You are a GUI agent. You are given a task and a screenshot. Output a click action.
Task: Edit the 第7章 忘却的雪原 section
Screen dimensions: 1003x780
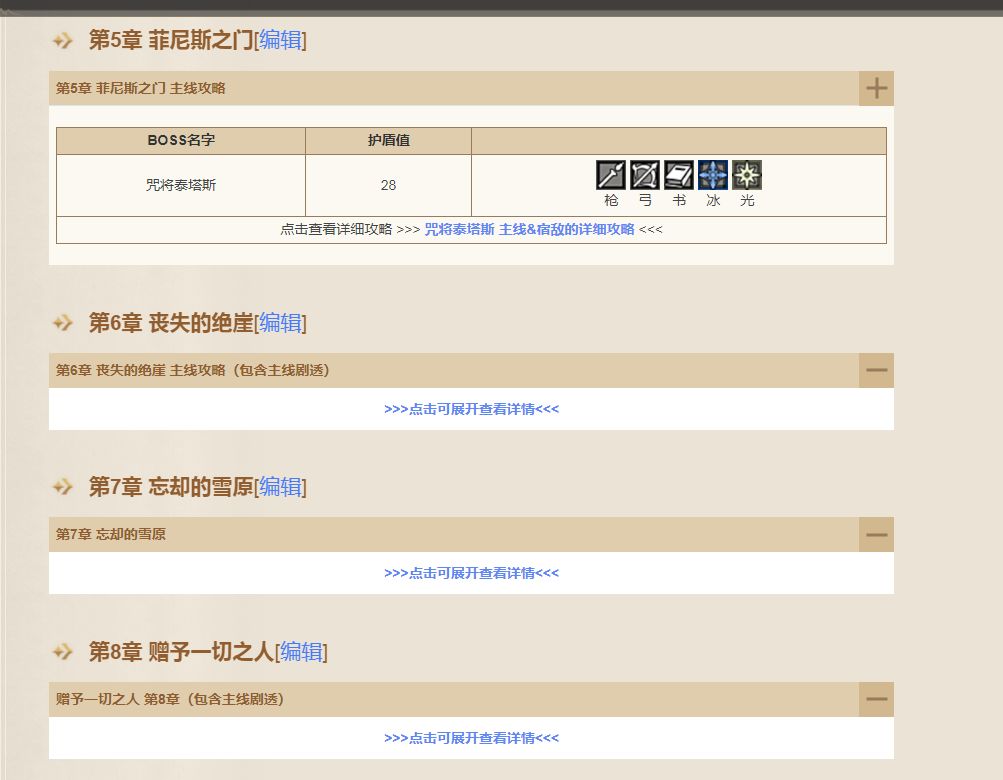pyautogui.click(x=280, y=488)
